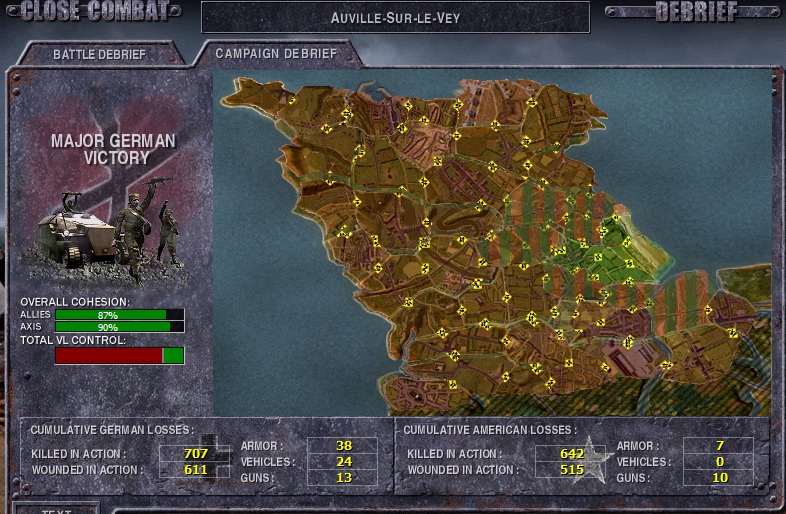Click the Total VL Control red-green bar
The height and width of the screenshot is (514, 786).
119,356
